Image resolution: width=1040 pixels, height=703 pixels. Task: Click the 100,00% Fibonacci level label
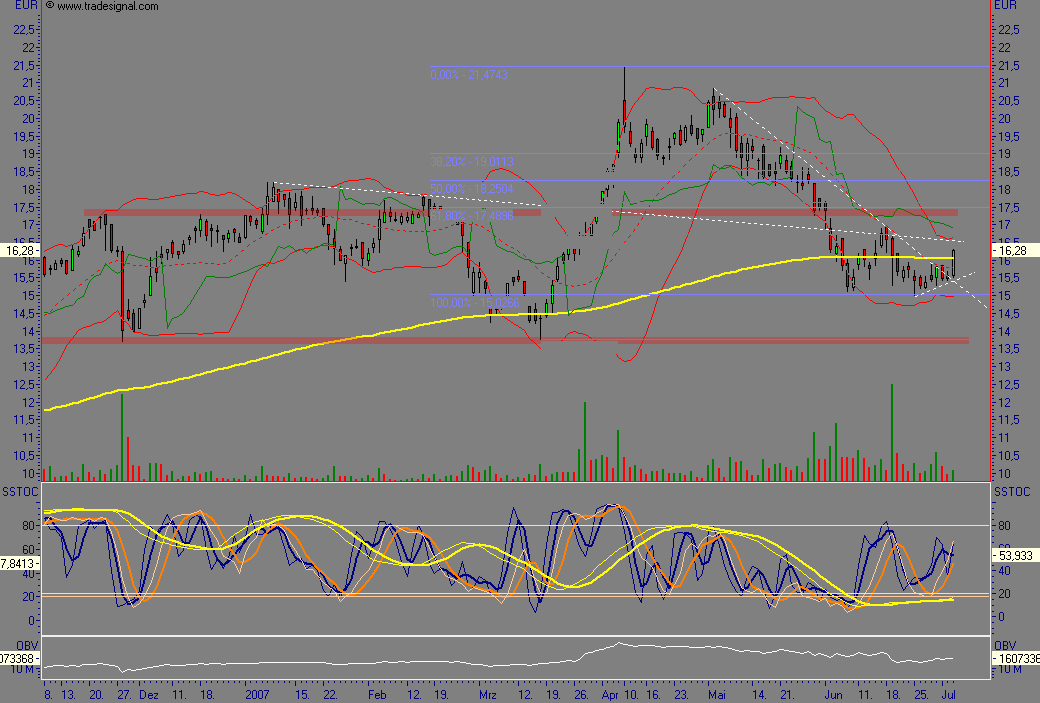(x=474, y=302)
